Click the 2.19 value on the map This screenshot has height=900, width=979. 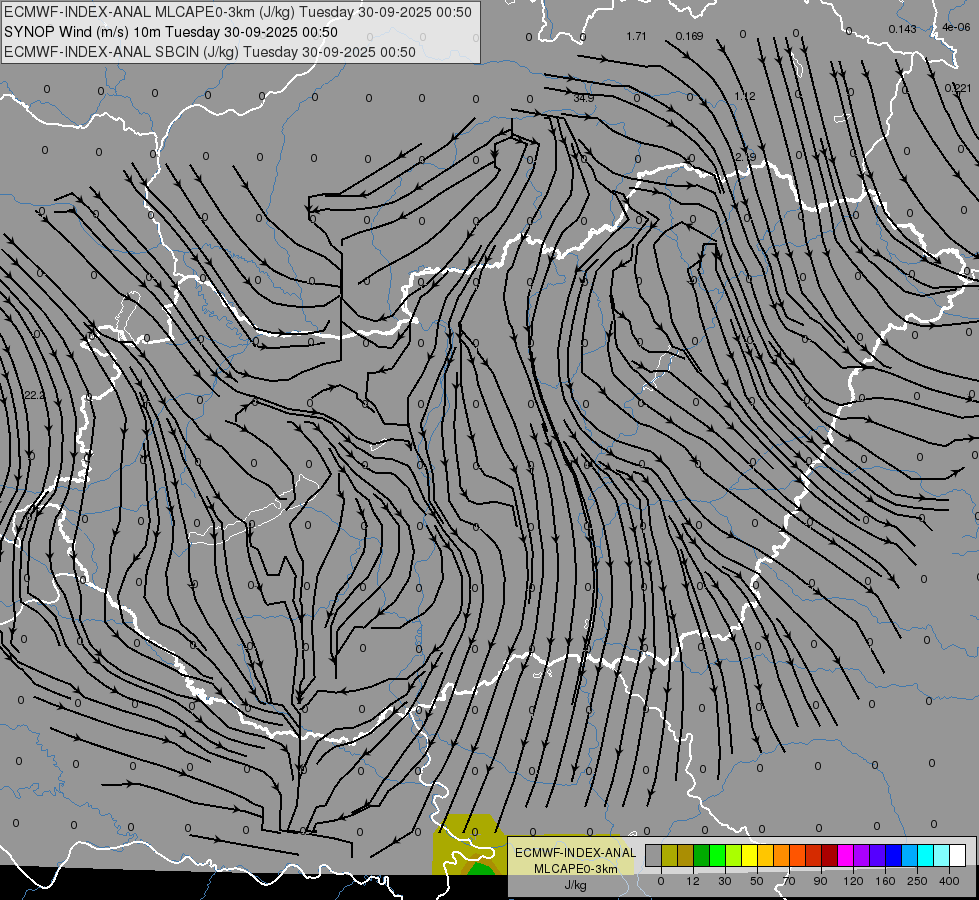(x=745, y=157)
